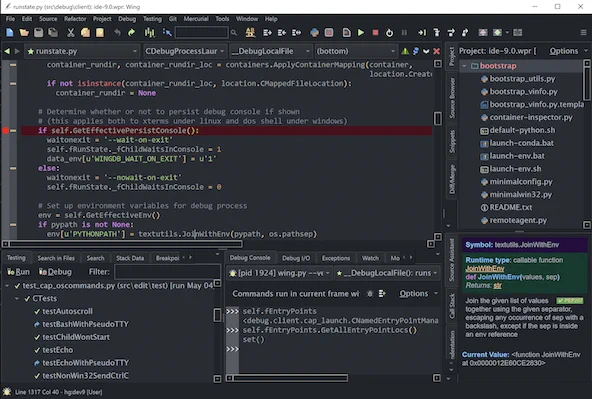
Task: Open the debug stack frame dropdown
Action: 387,273
